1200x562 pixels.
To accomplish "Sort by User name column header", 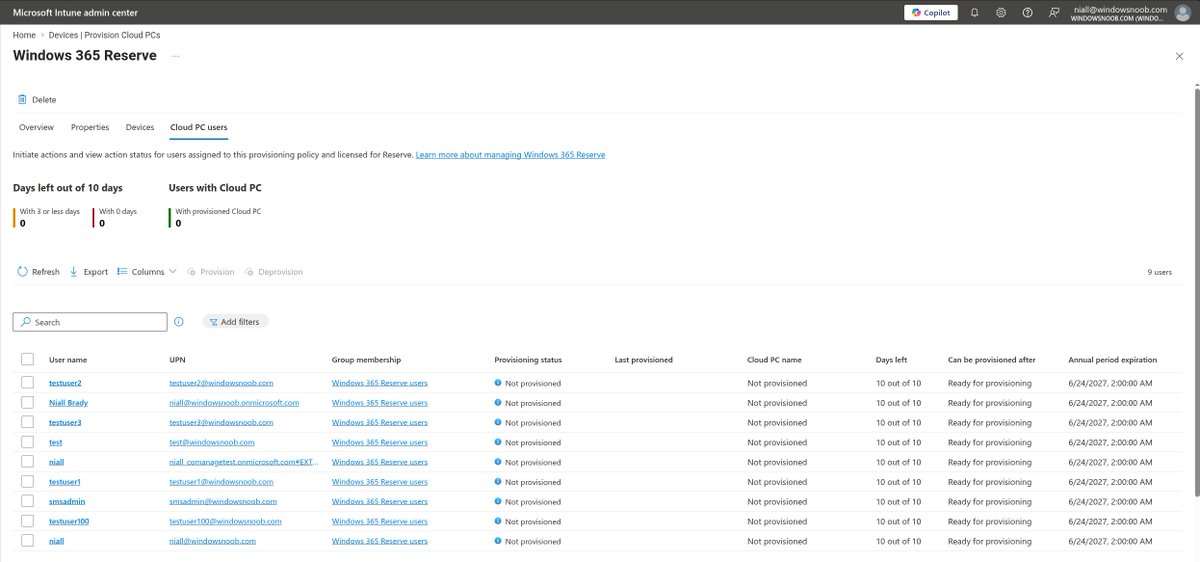I will [68, 360].
